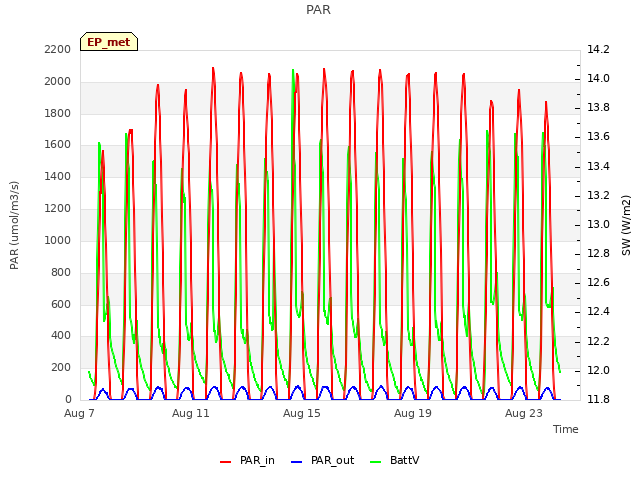This screenshot has height=480, width=640.
Task: Click the 1400 left axis value
Action: [x=58, y=176]
